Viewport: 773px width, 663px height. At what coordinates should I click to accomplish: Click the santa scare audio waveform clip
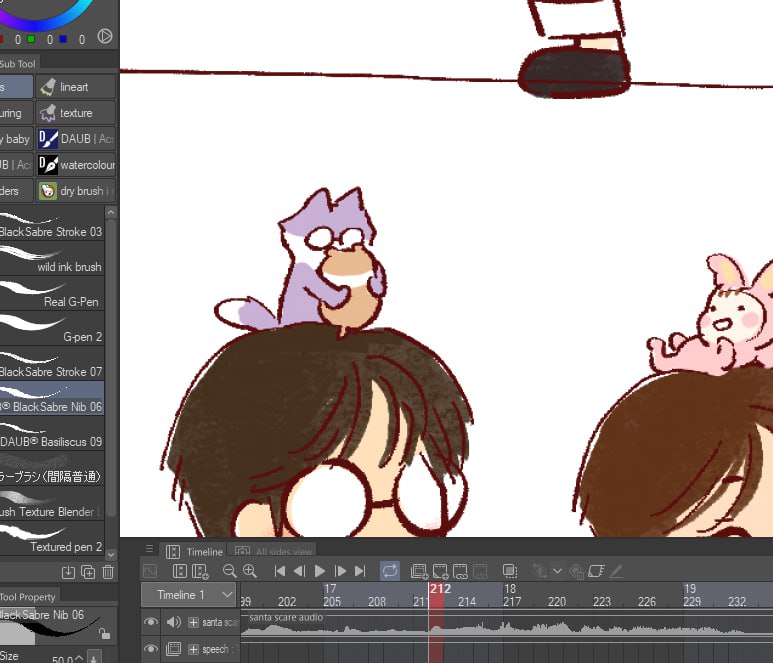click(507, 623)
